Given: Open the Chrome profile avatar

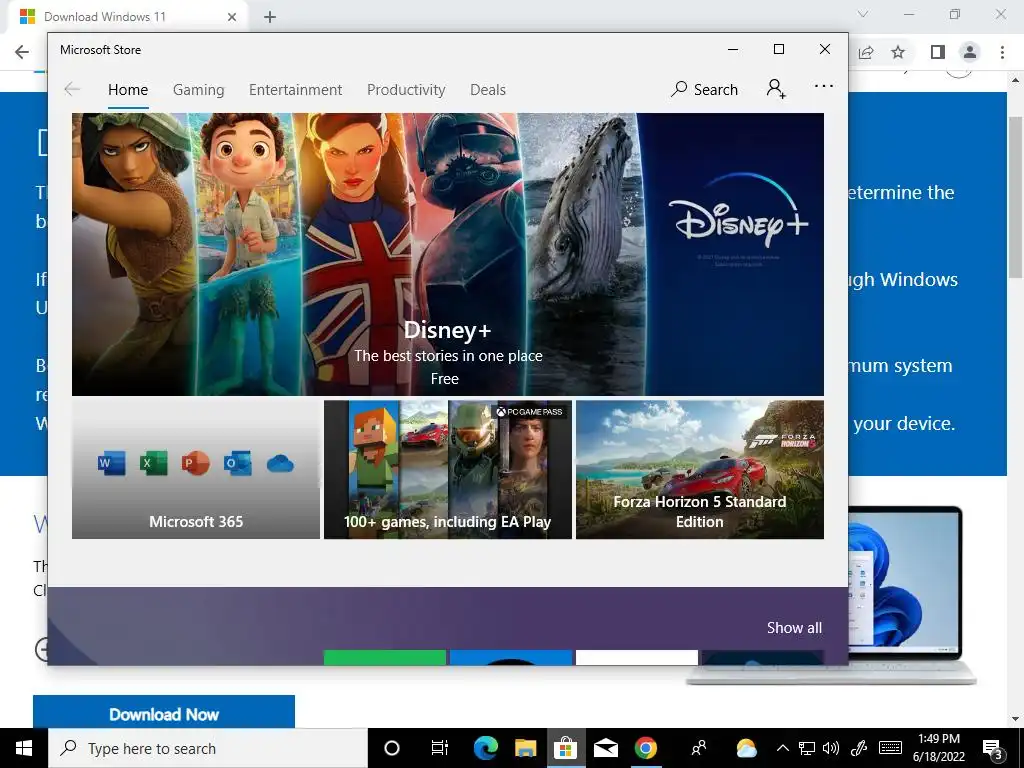Looking at the screenshot, I should pos(970,52).
